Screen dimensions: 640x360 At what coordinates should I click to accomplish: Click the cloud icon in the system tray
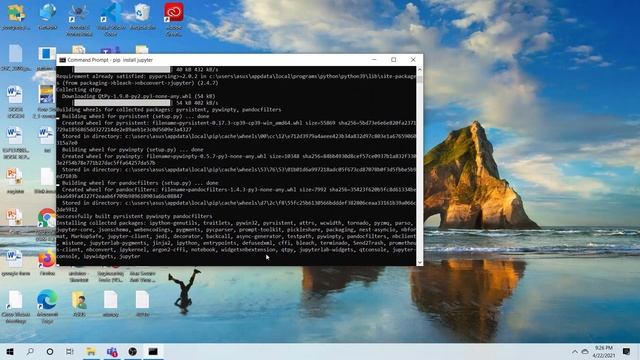pos(585,351)
